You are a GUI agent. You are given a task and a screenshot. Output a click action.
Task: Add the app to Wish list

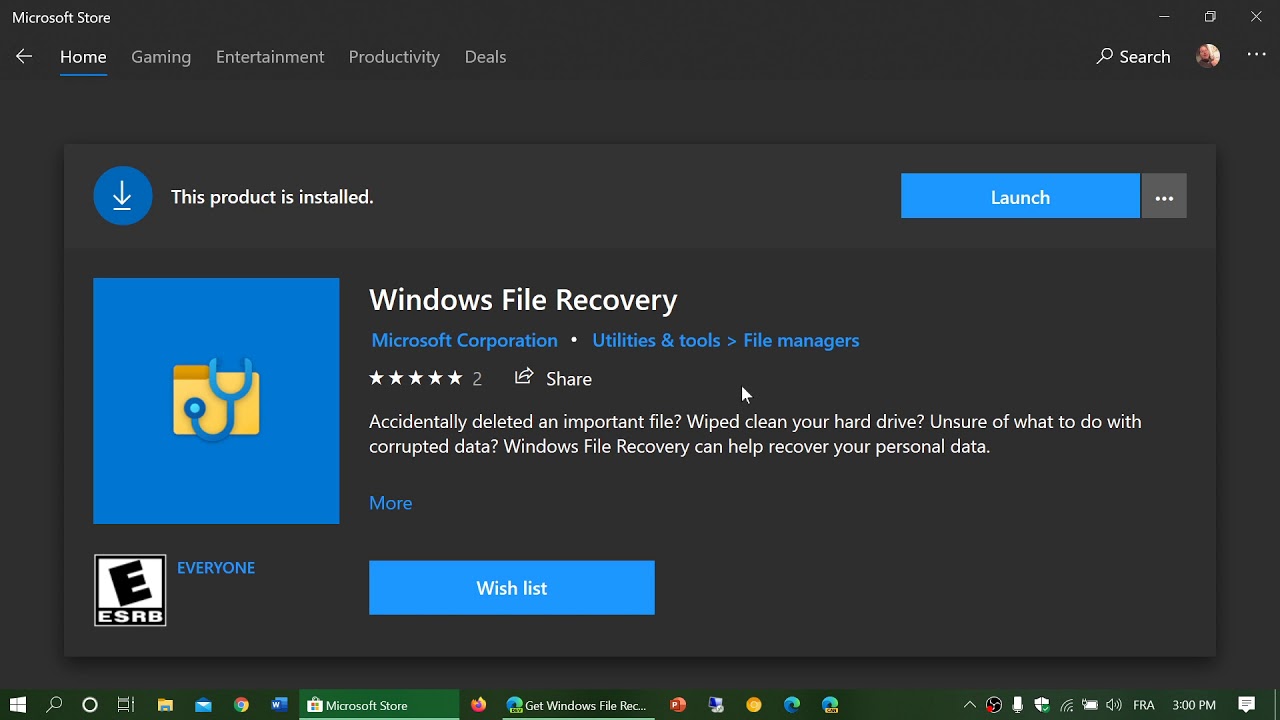pyautogui.click(x=511, y=588)
